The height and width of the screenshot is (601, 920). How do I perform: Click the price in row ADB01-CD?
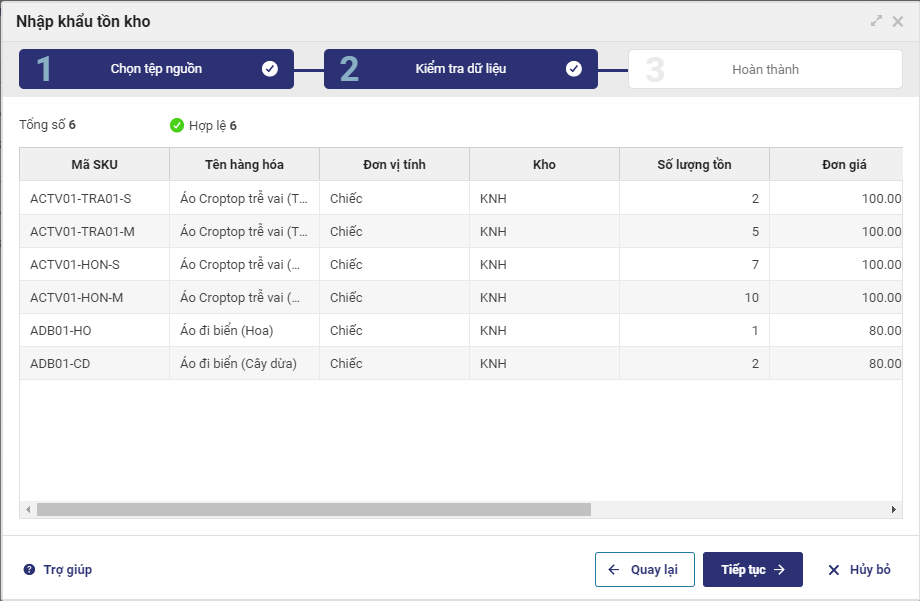click(885, 363)
